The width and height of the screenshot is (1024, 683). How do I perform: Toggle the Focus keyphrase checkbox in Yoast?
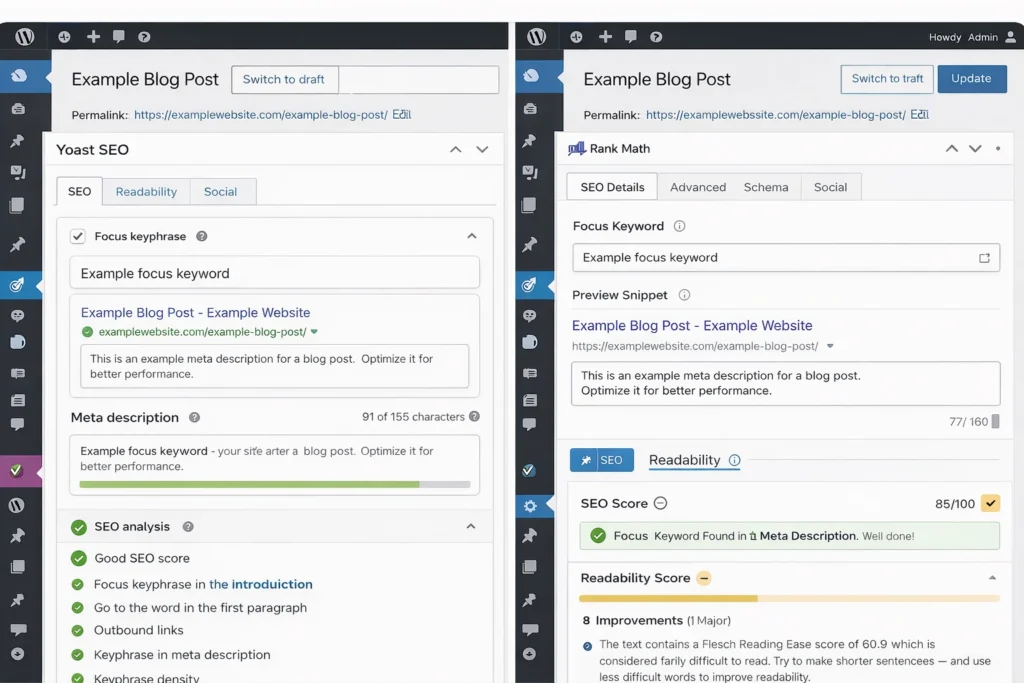pyautogui.click(x=77, y=236)
